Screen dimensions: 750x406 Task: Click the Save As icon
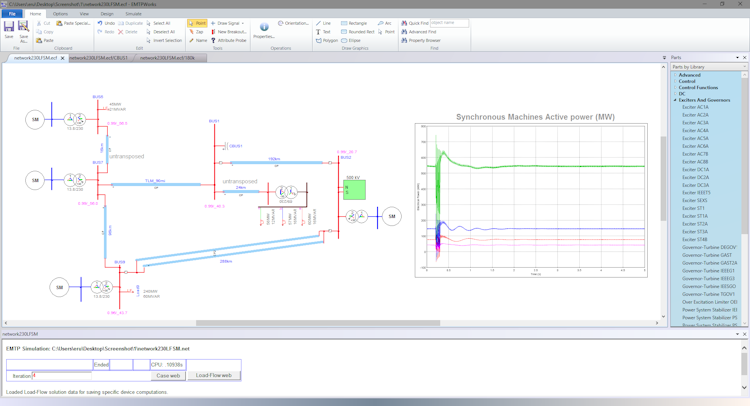(x=23, y=32)
